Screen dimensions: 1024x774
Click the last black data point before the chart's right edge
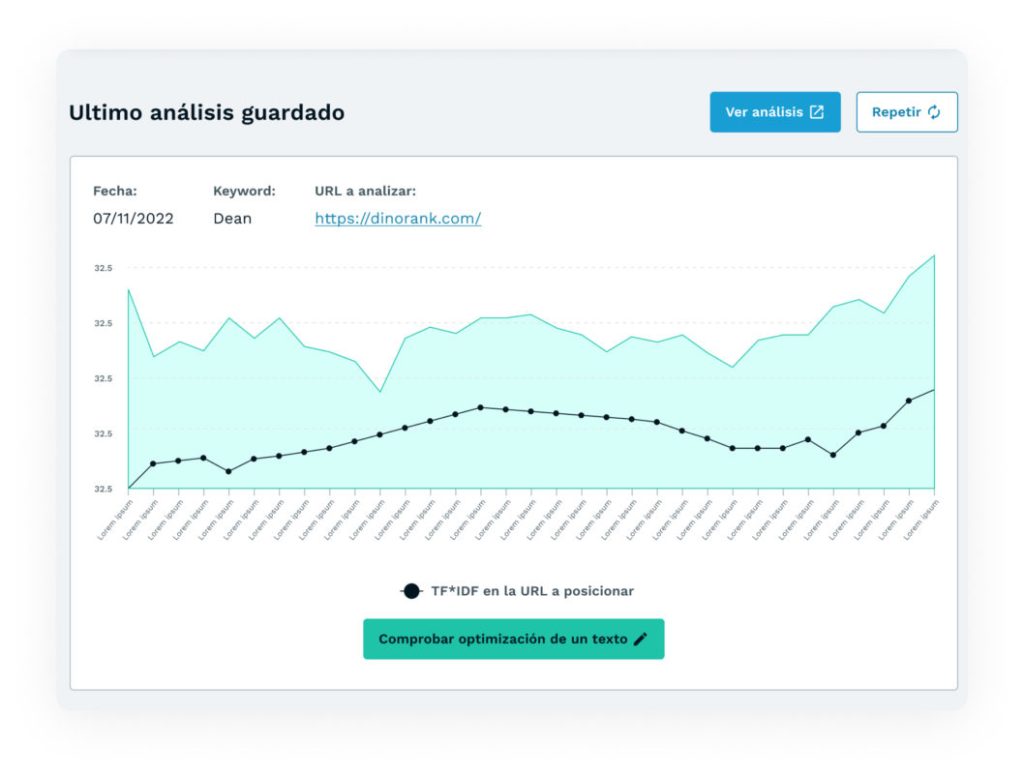pyautogui.click(x=909, y=401)
